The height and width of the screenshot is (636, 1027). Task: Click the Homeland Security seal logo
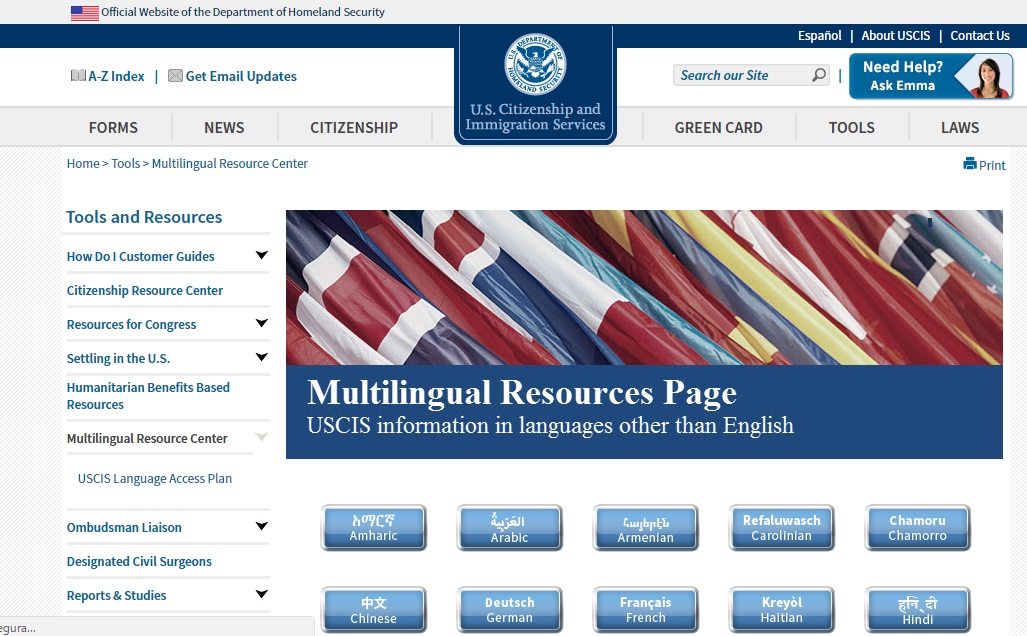click(535, 64)
